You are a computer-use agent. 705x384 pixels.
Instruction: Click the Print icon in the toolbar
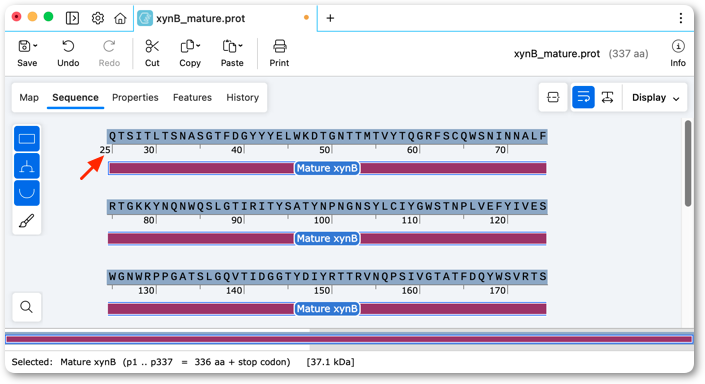click(x=279, y=46)
